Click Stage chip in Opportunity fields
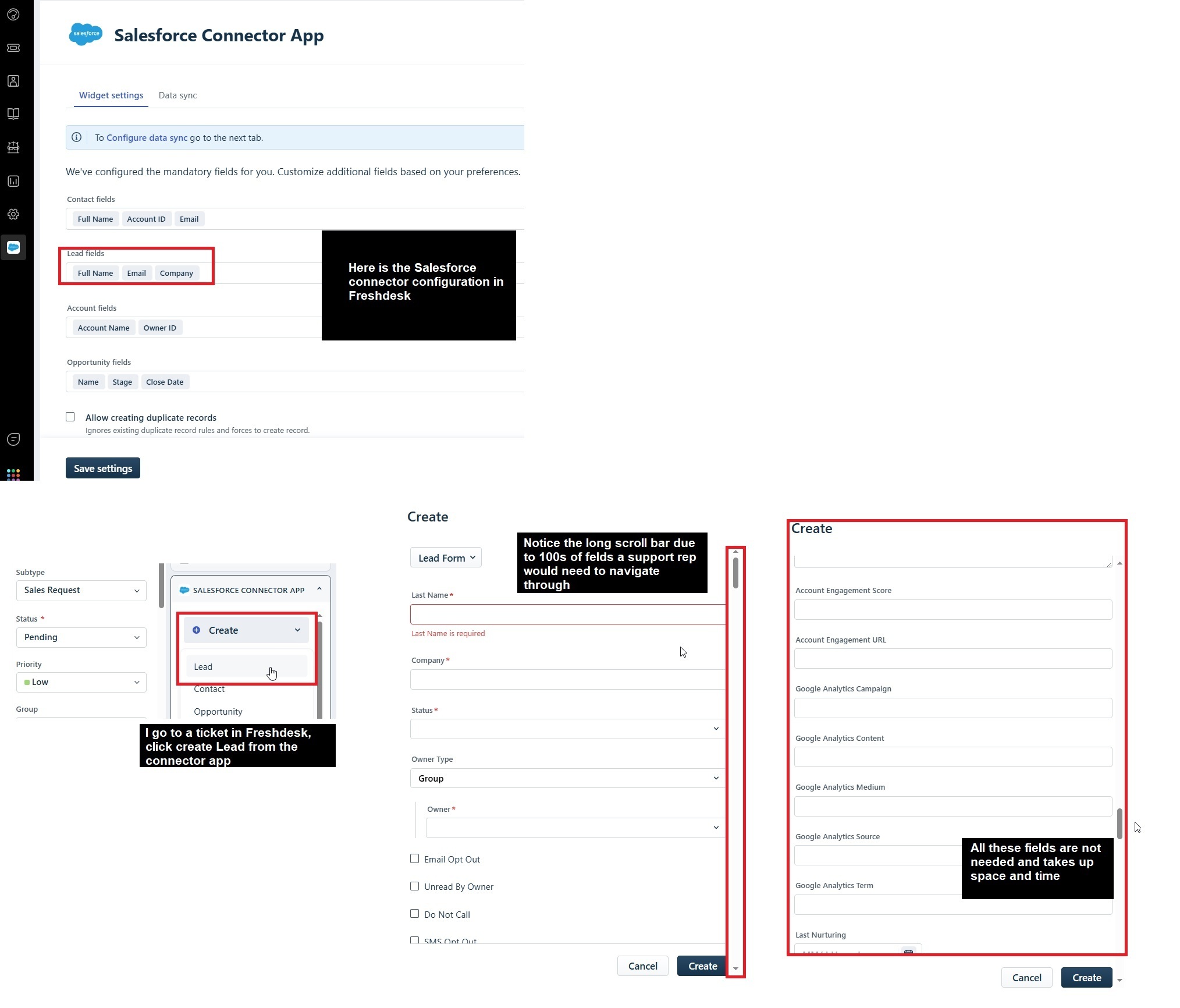 [x=122, y=382]
